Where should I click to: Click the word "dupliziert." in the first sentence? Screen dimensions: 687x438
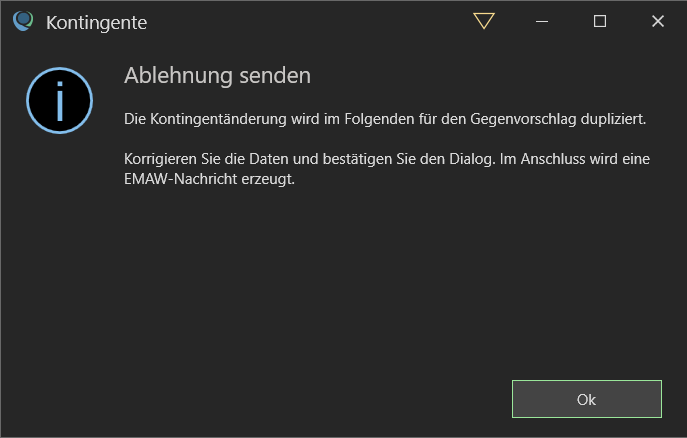tap(613, 119)
